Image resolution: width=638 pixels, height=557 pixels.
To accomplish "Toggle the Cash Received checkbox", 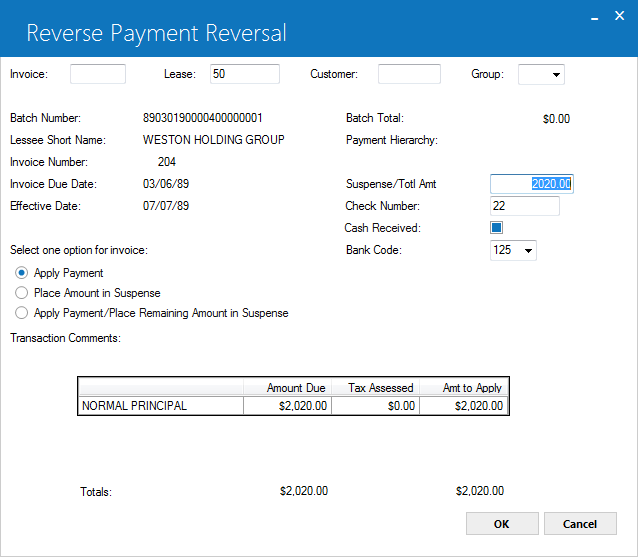I will point(496,227).
